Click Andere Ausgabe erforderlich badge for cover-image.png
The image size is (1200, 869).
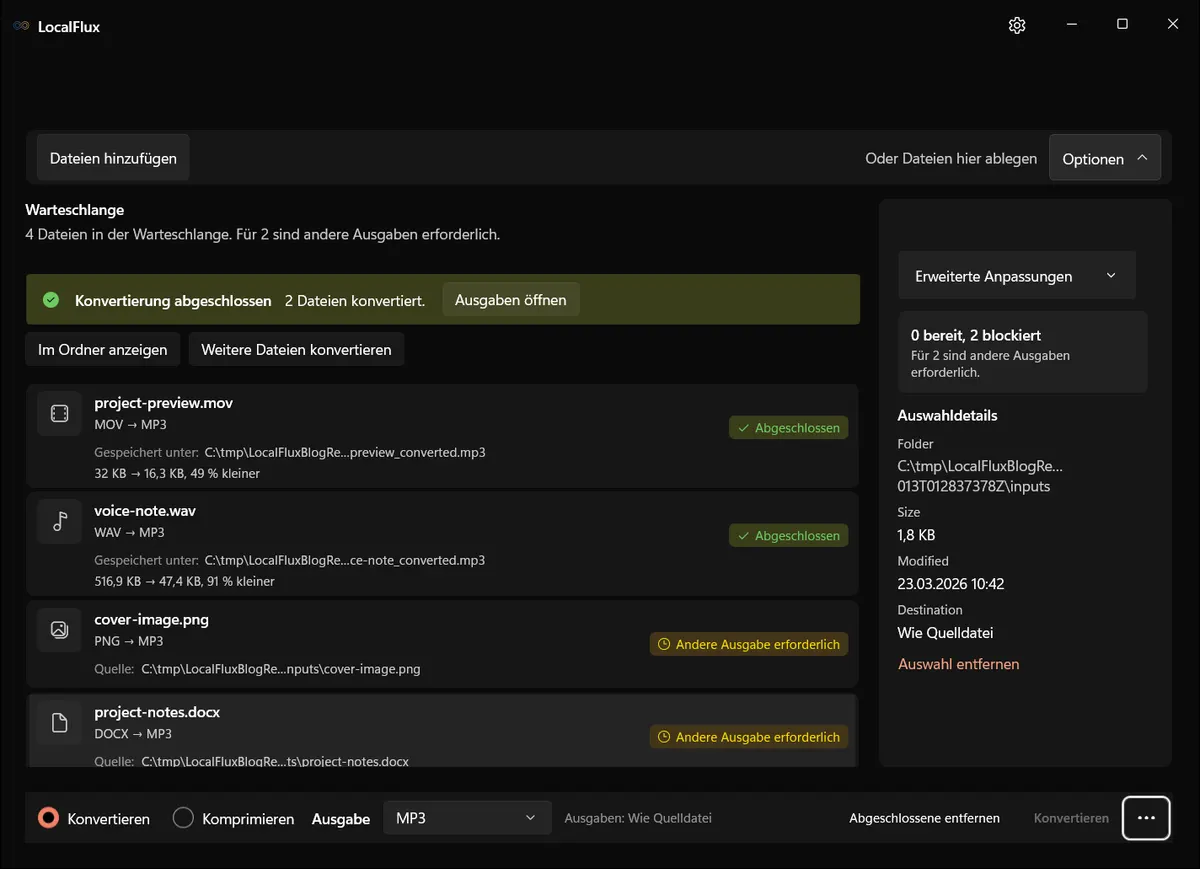coord(749,645)
